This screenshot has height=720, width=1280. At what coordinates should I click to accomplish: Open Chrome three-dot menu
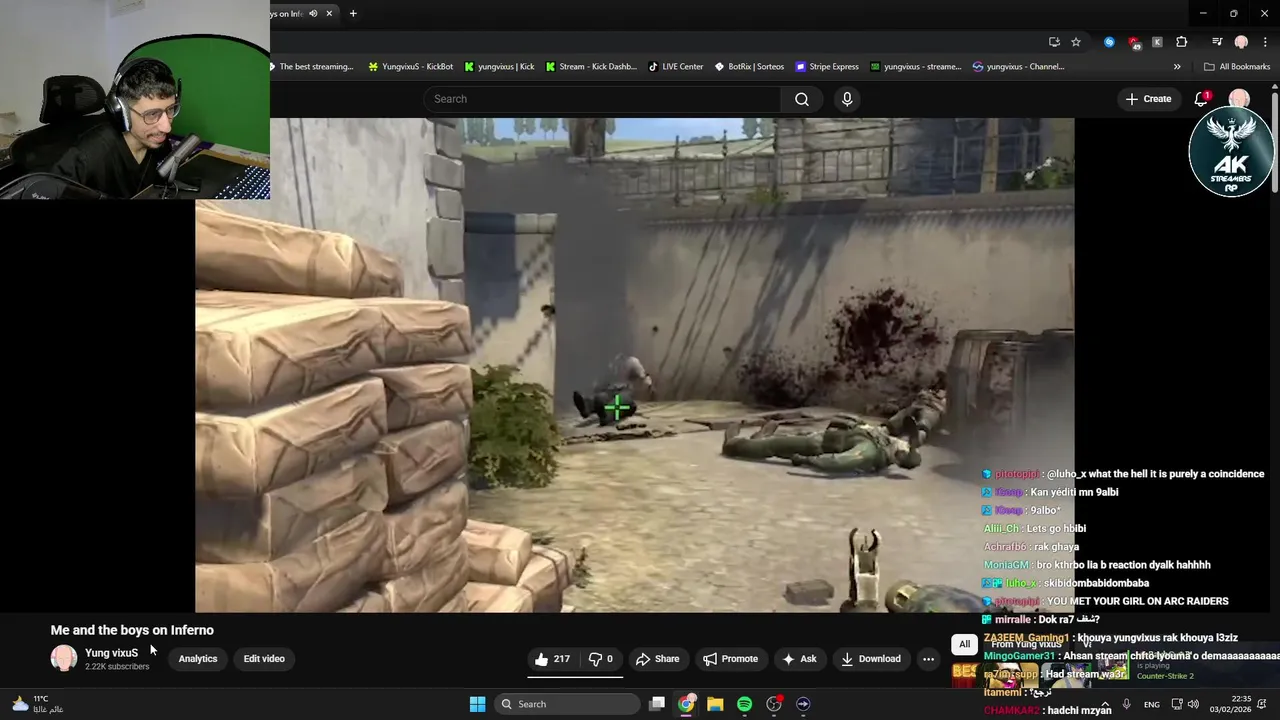[1265, 42]
